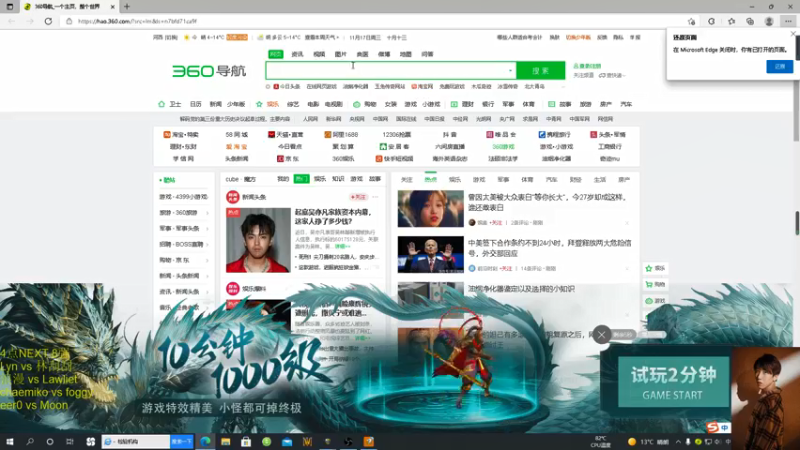Open Windows taskbar search icon

30,442
